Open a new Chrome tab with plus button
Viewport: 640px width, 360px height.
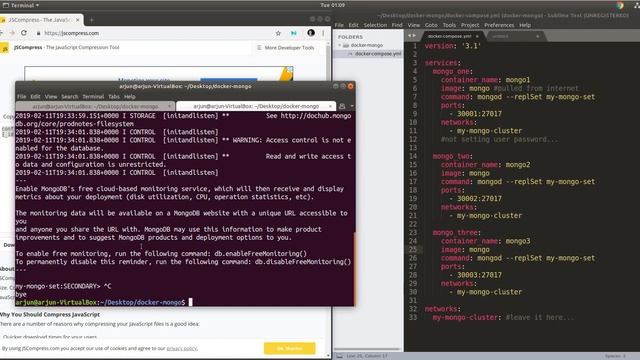coord(91,20)
